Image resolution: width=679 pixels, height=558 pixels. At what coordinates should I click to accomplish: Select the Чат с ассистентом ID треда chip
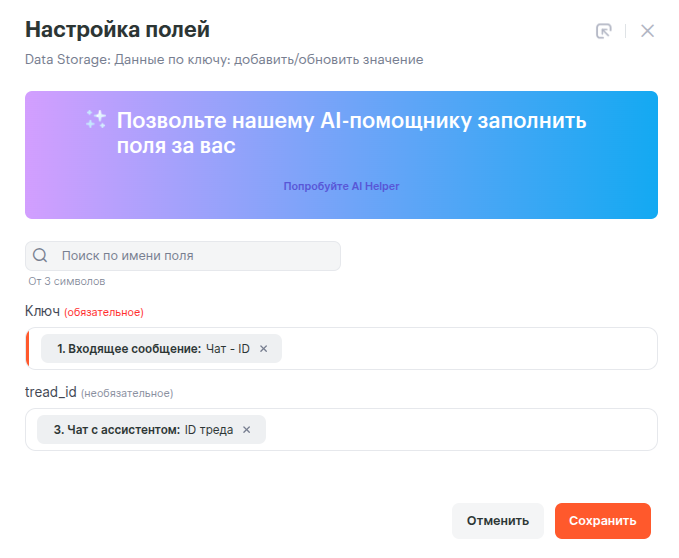140,430
